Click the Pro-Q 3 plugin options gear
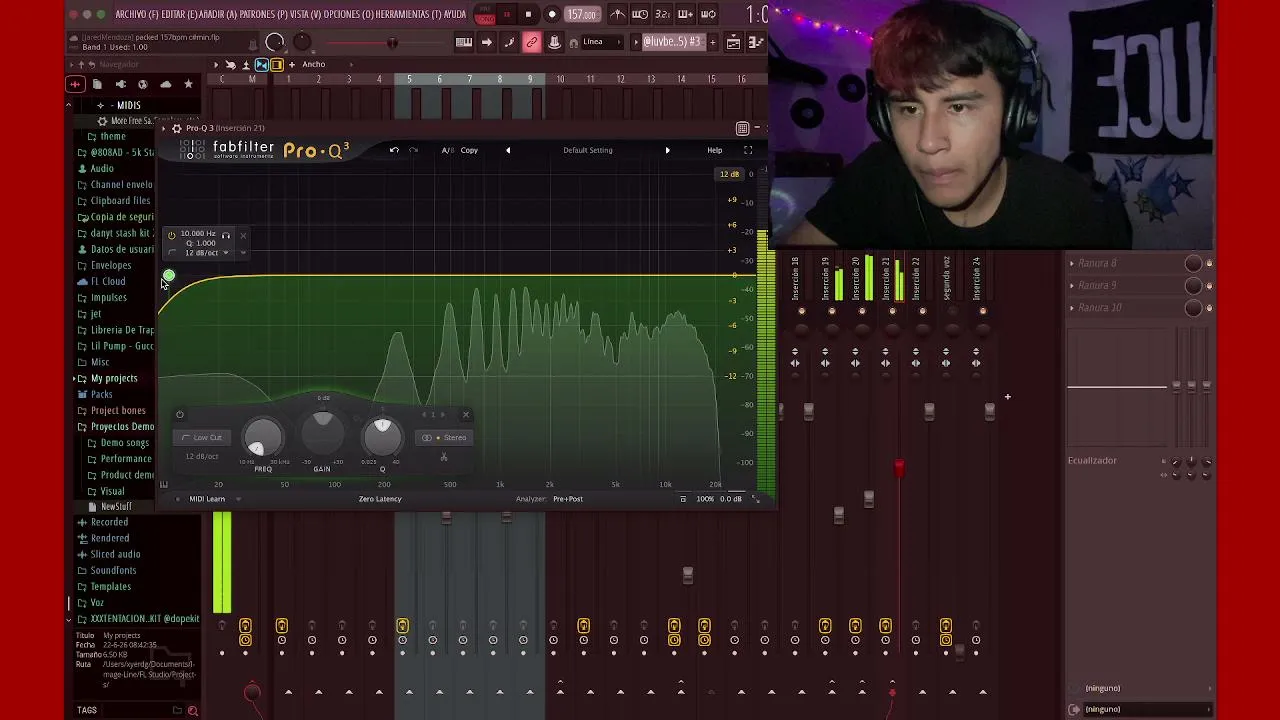Image resolution: width=1280 pixels, height=720 pixels. tap(176, 128)
